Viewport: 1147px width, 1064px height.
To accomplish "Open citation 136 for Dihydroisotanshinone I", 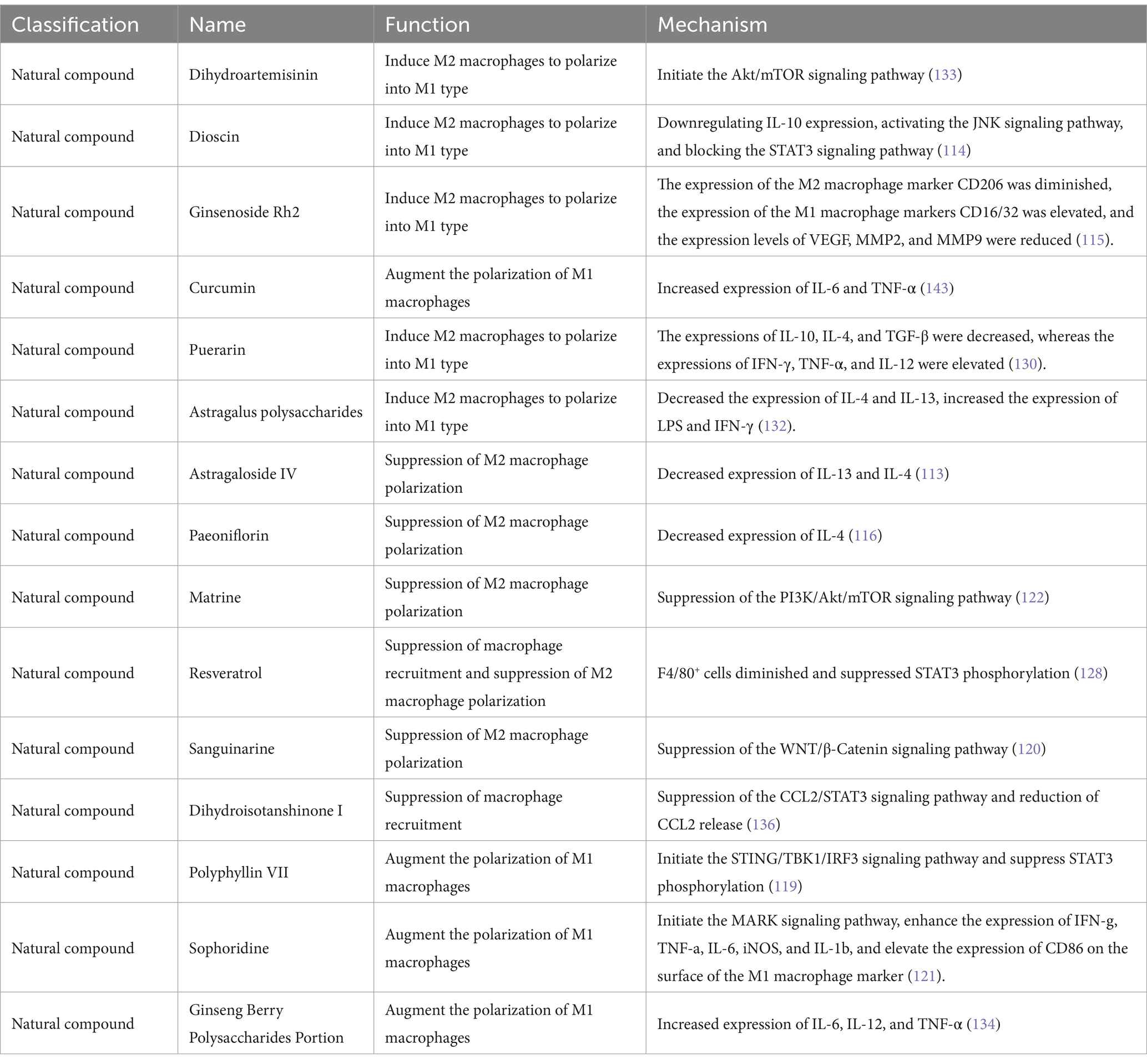I will [x=763, y=825].
